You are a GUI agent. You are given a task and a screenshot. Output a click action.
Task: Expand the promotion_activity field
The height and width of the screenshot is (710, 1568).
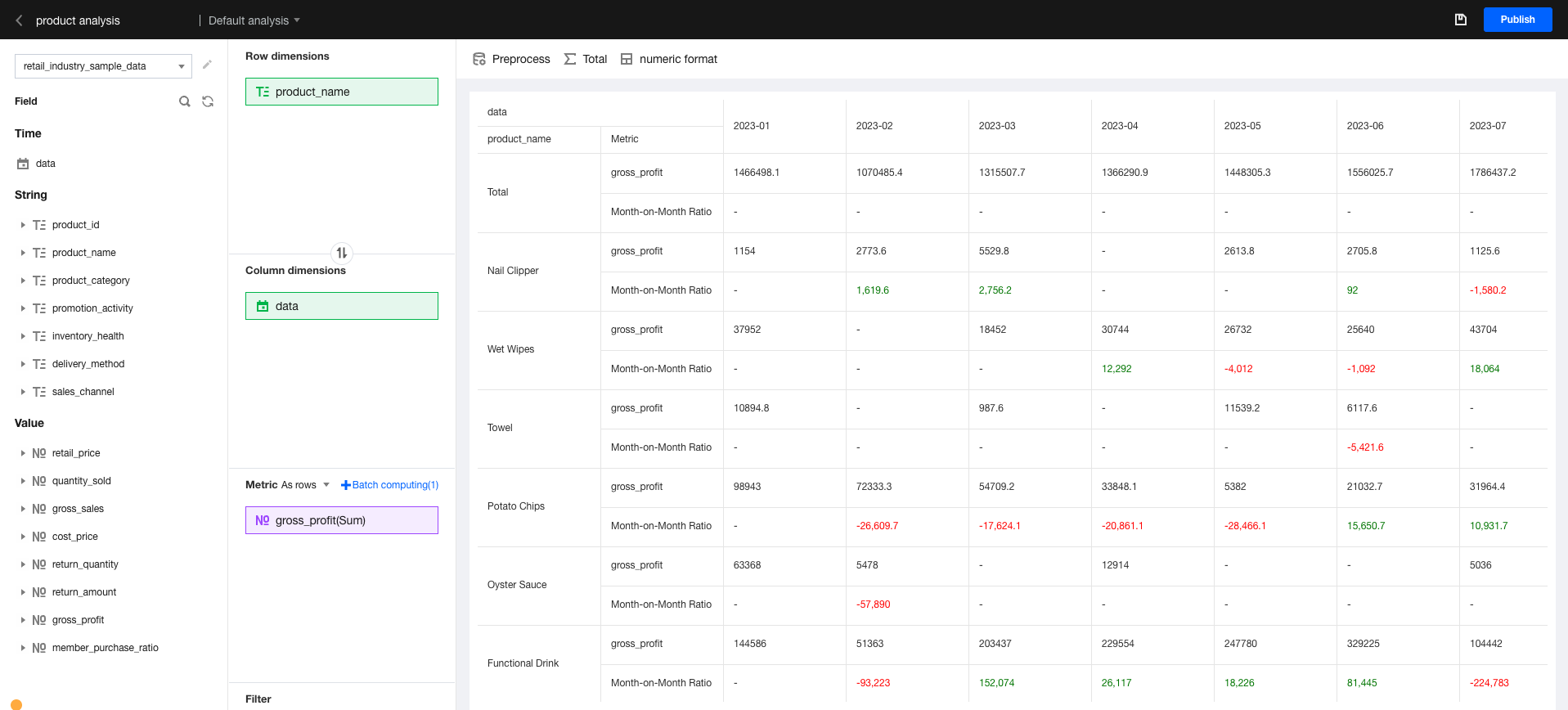pyautogui.click(x=23, y=308)
